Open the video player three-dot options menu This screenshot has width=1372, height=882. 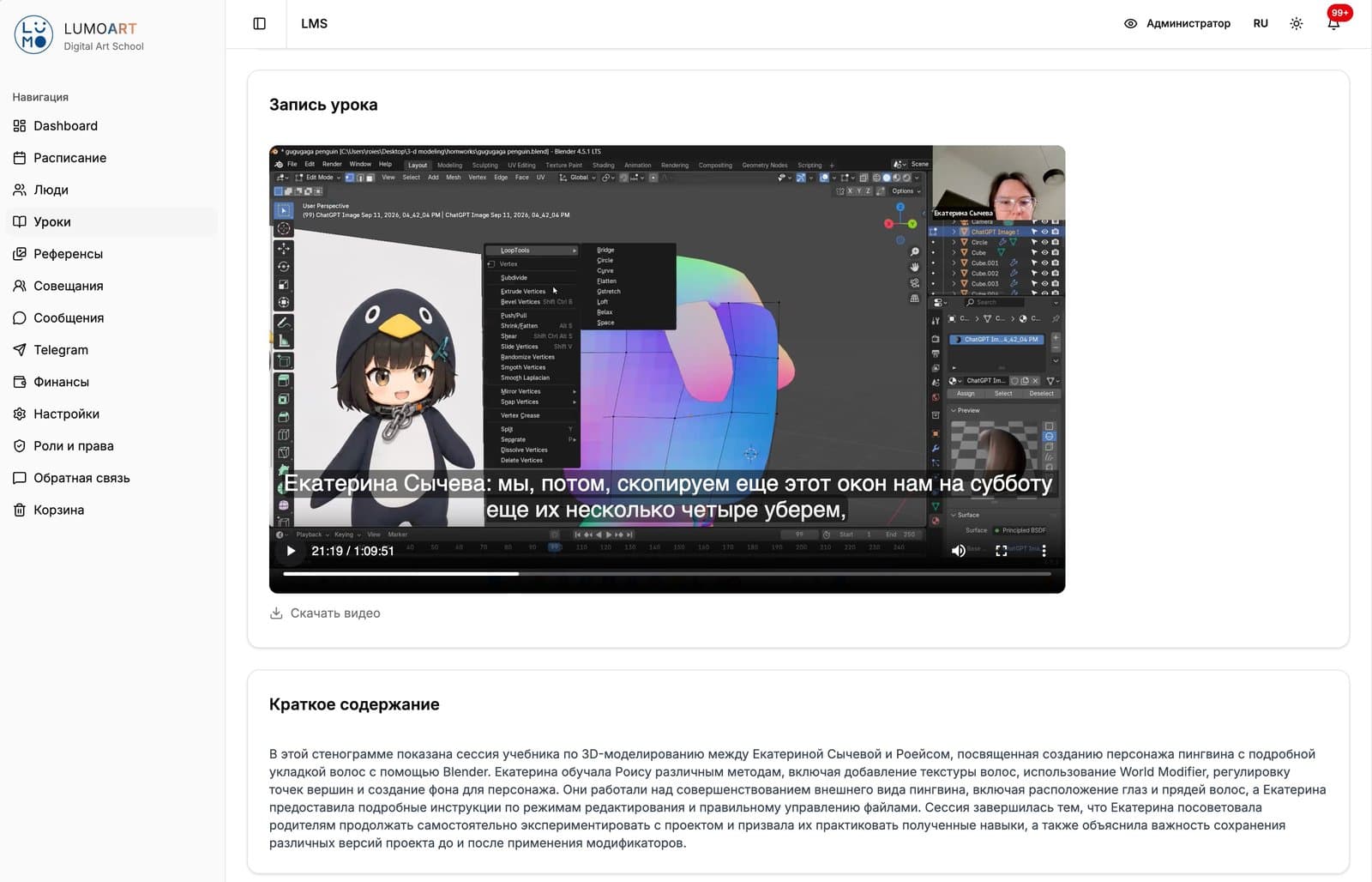point(1044,551)
